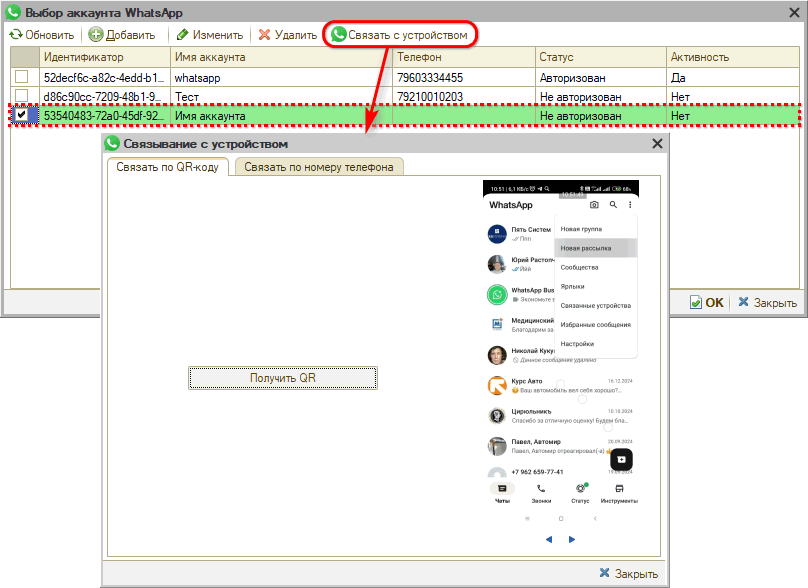Screen dimensions: 808x588
Task: Click the WhatsApp Business chat avatar icon
Action: (x=497, y=294)
